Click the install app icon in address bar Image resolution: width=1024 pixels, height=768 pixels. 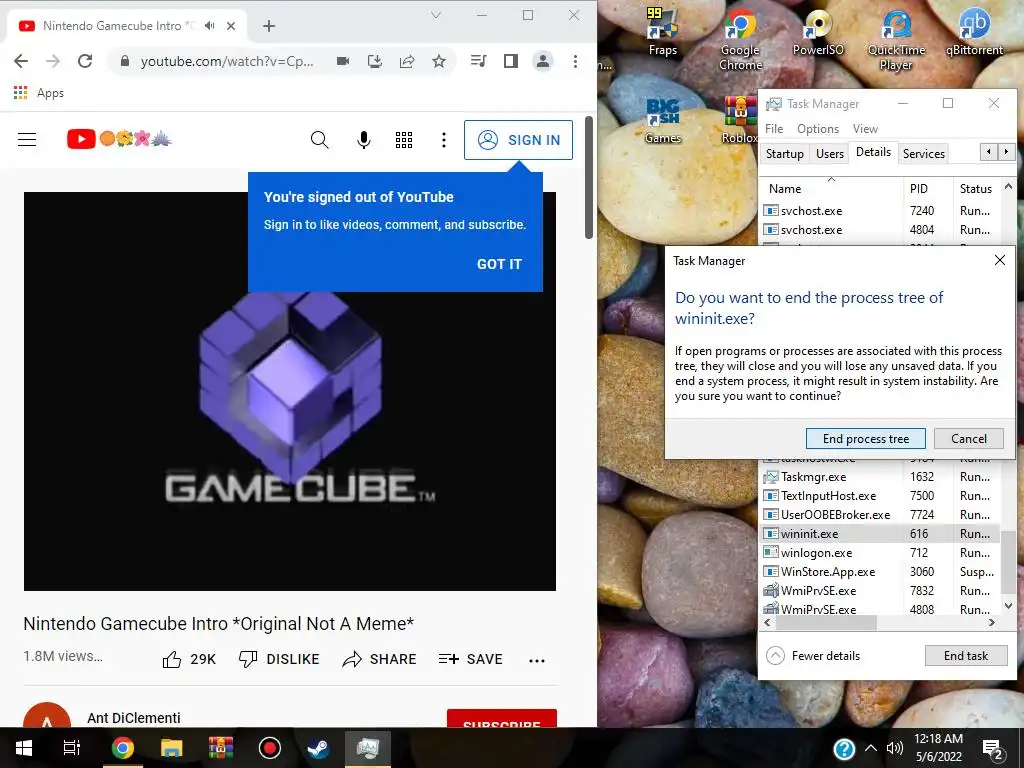click(375, 61)
